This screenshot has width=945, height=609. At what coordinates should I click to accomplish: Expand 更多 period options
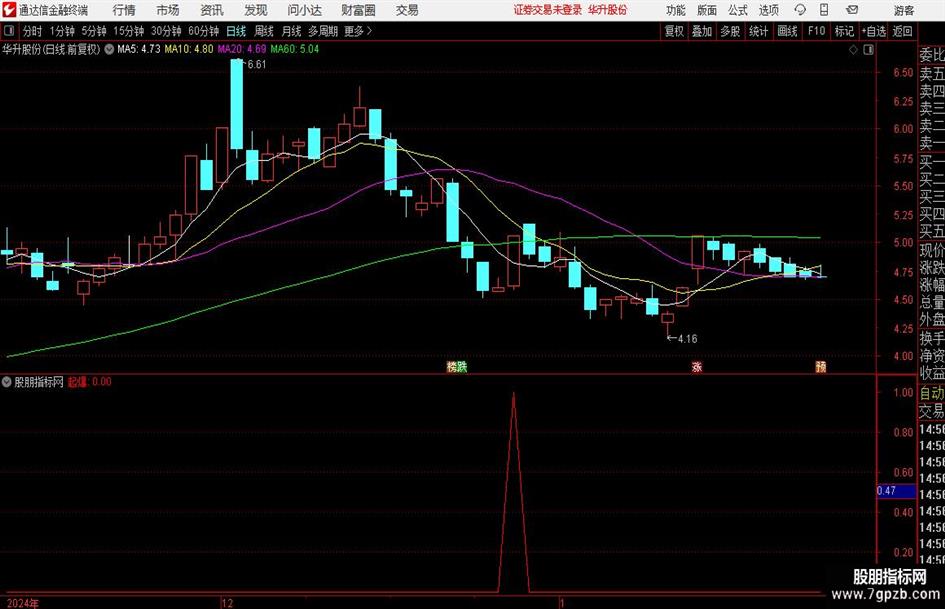tap(358, 31)
